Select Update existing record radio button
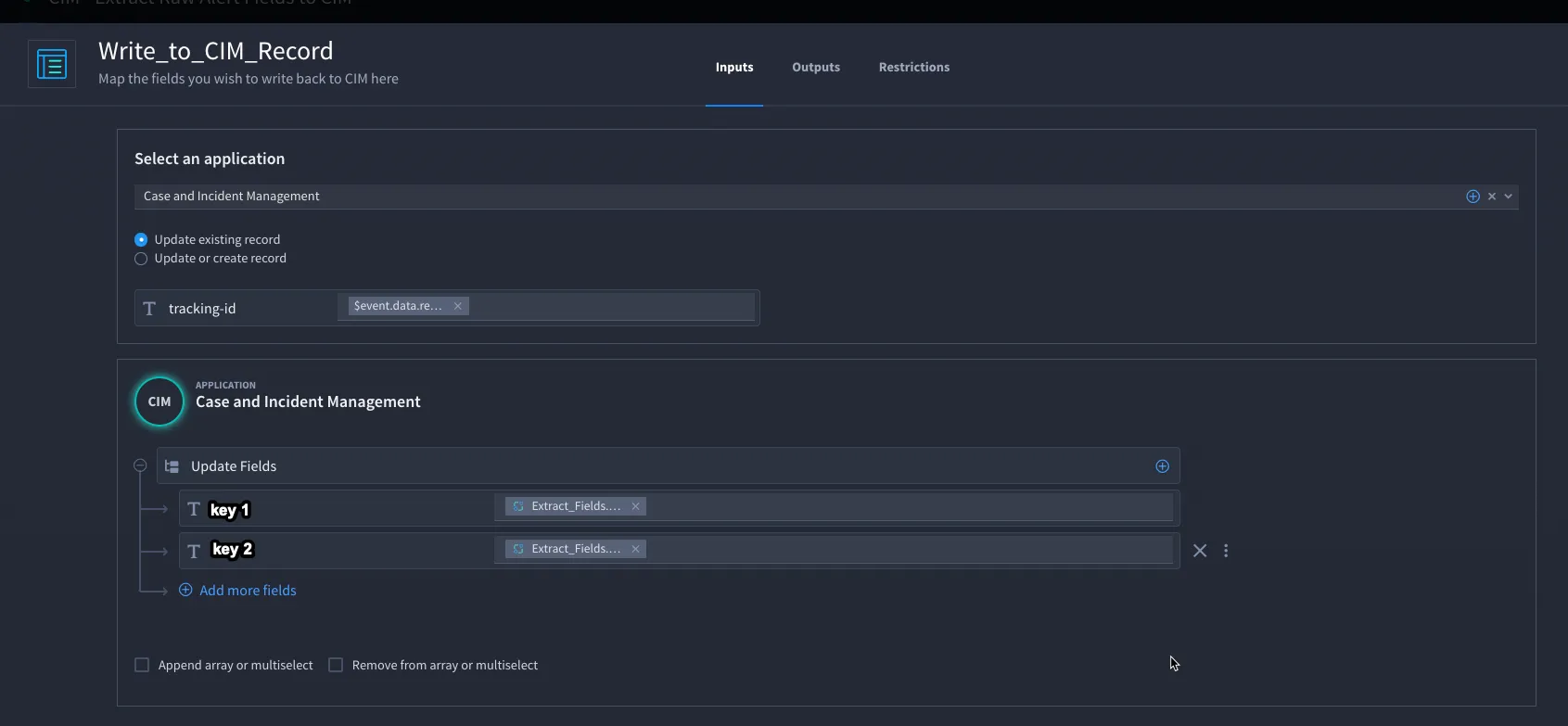Image resolution: width=1568 pixels, height=726 pixels. tap(141, 239)
